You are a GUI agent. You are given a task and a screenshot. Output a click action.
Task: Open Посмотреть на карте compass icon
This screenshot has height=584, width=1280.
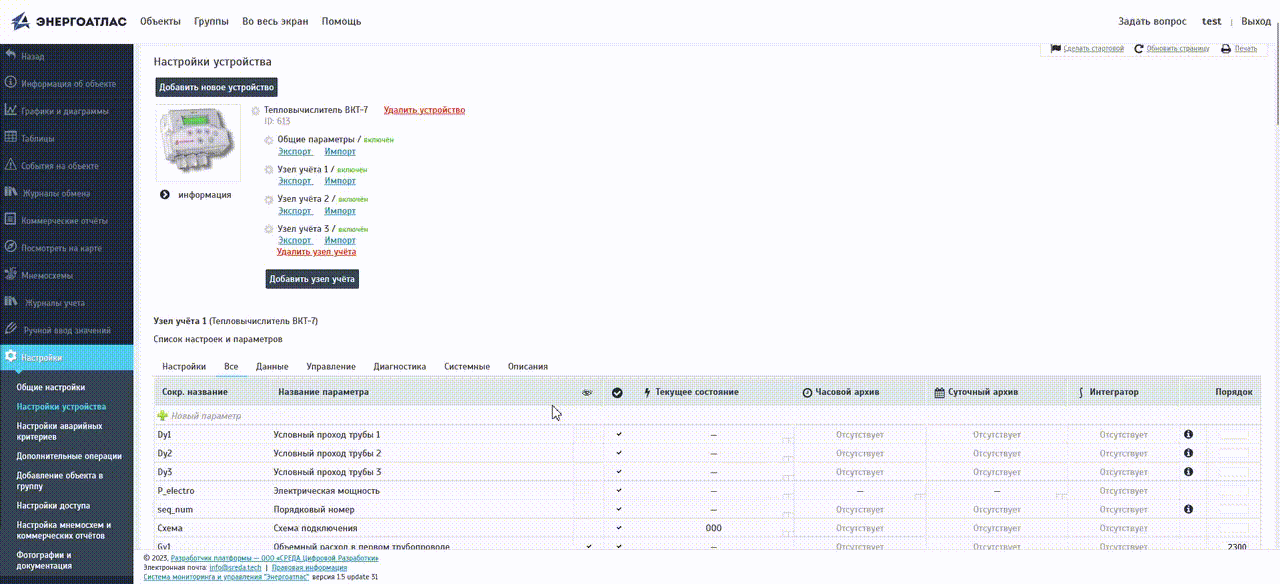pyautogui.click(x=10, y=247)
